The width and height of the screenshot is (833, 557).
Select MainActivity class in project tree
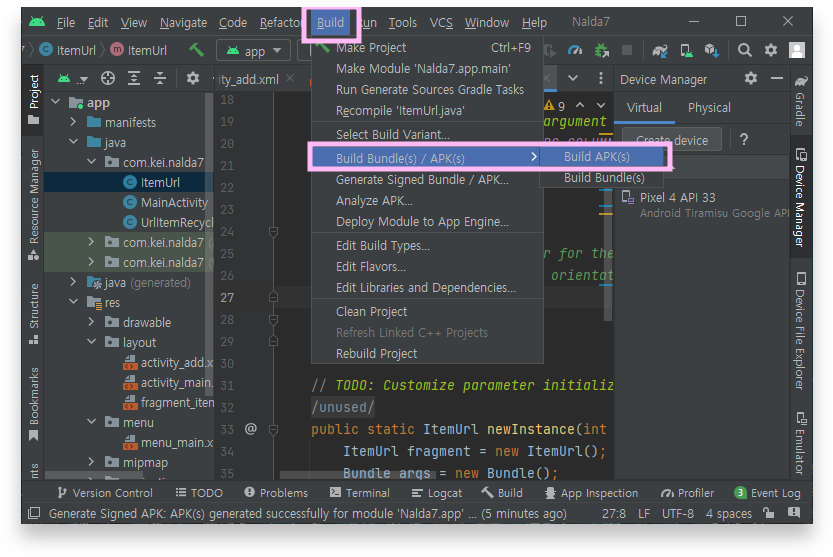point(174,202)
